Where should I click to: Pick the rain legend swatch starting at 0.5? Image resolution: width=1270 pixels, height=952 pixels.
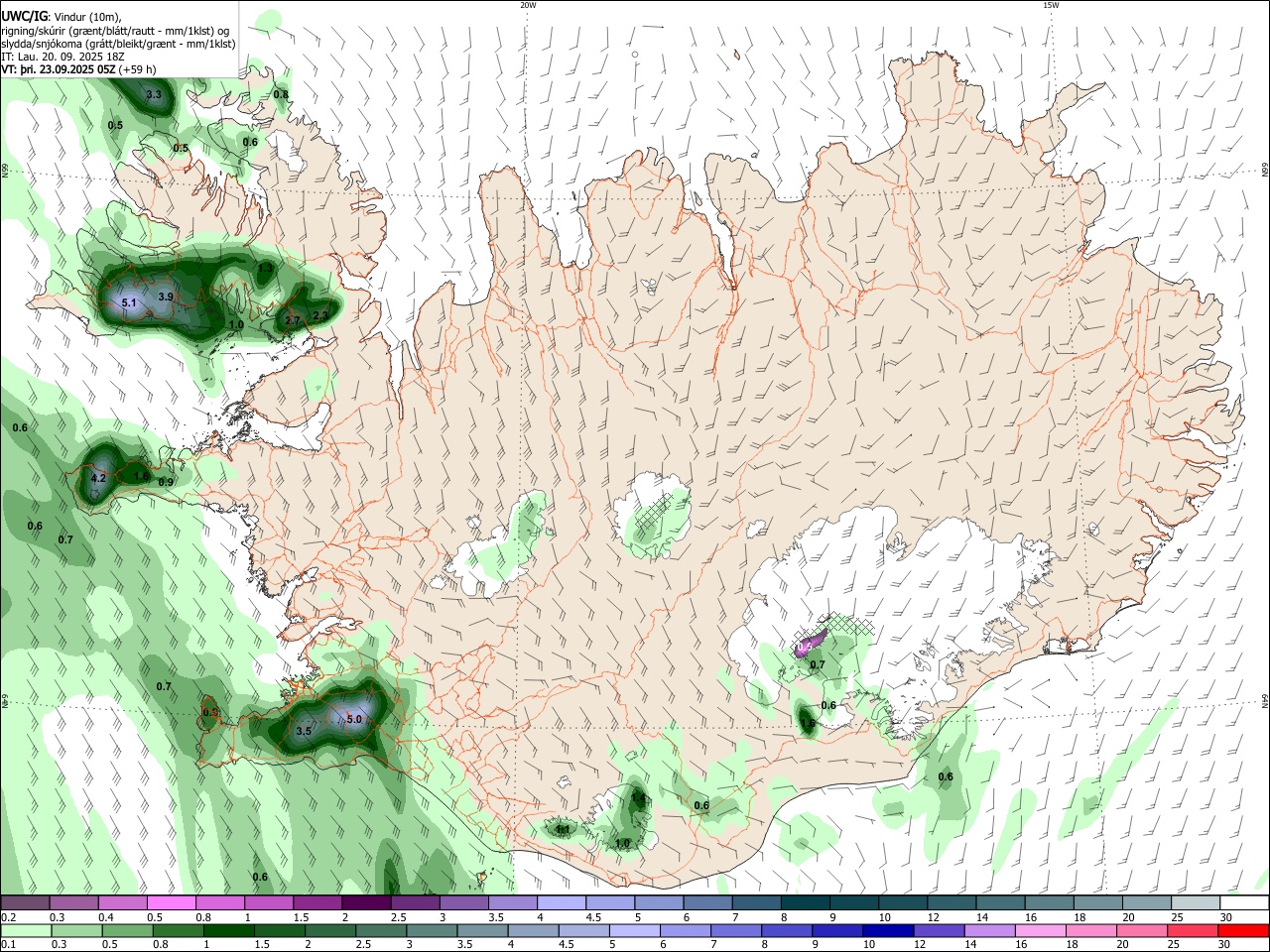coord(127,930)
